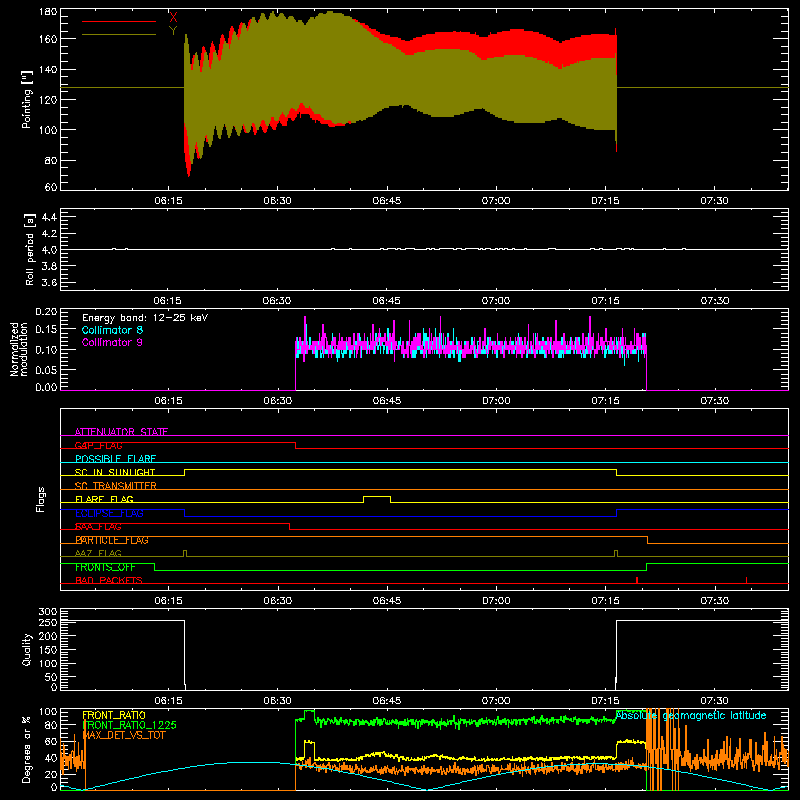
Task: Click the first BAD_PACKETS spike after 07:15
Action: 637,580
